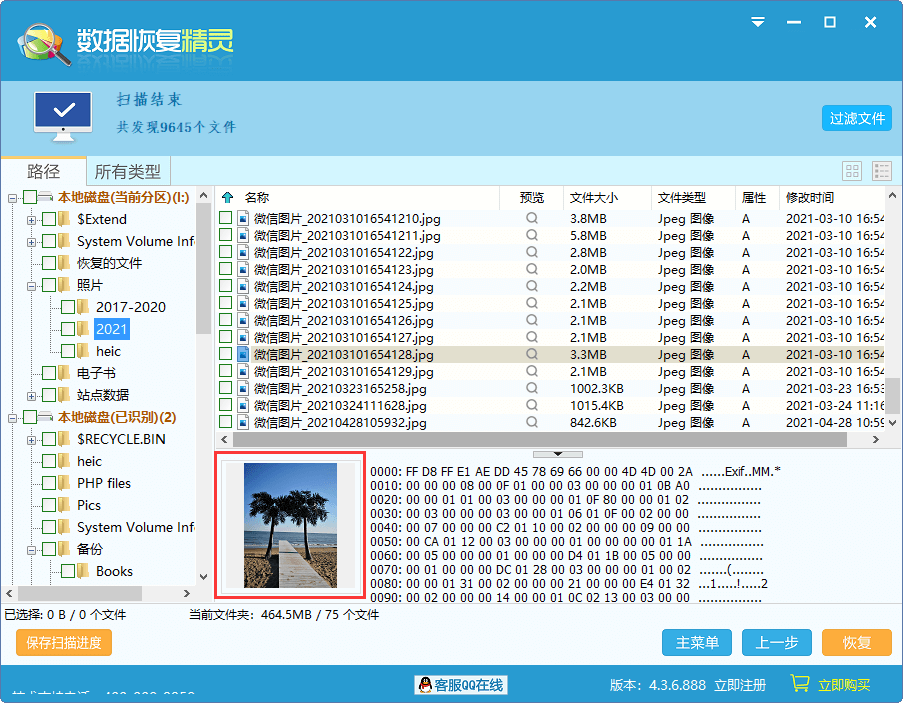
Task: Sort by the 名称 column header
Action: click(x=257, y=197)
